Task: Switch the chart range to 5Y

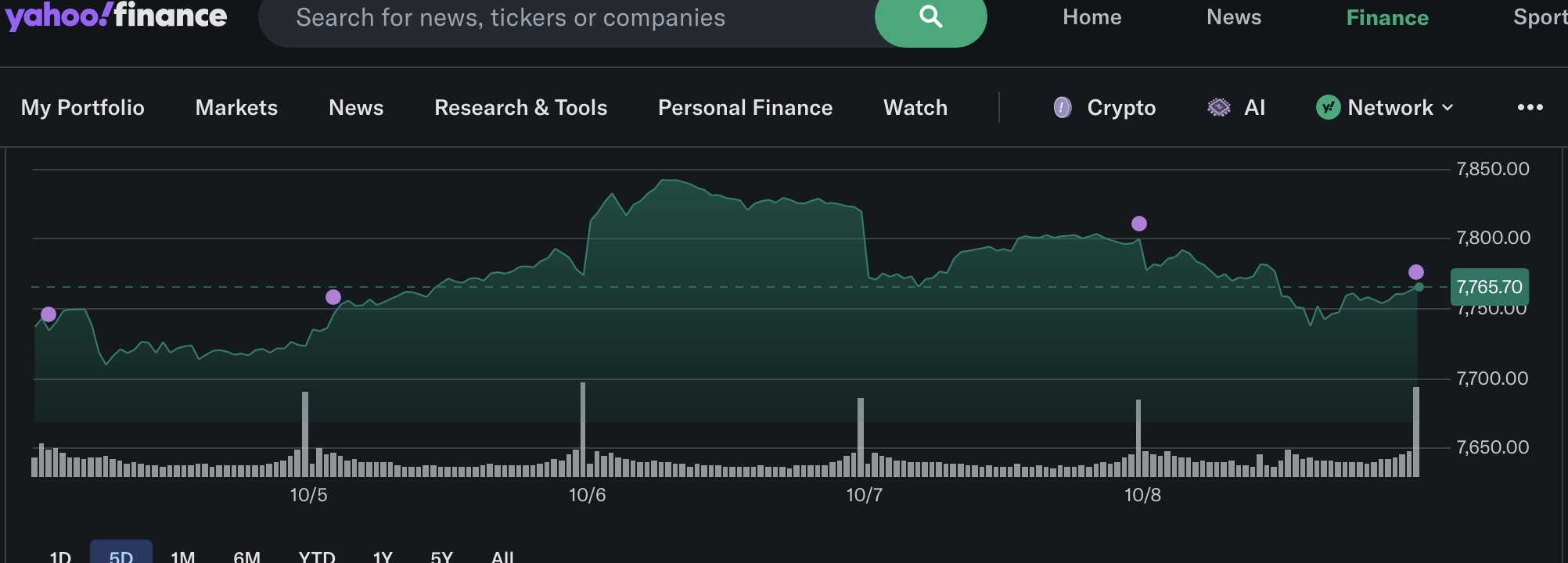Action: (x=441, y=556)
